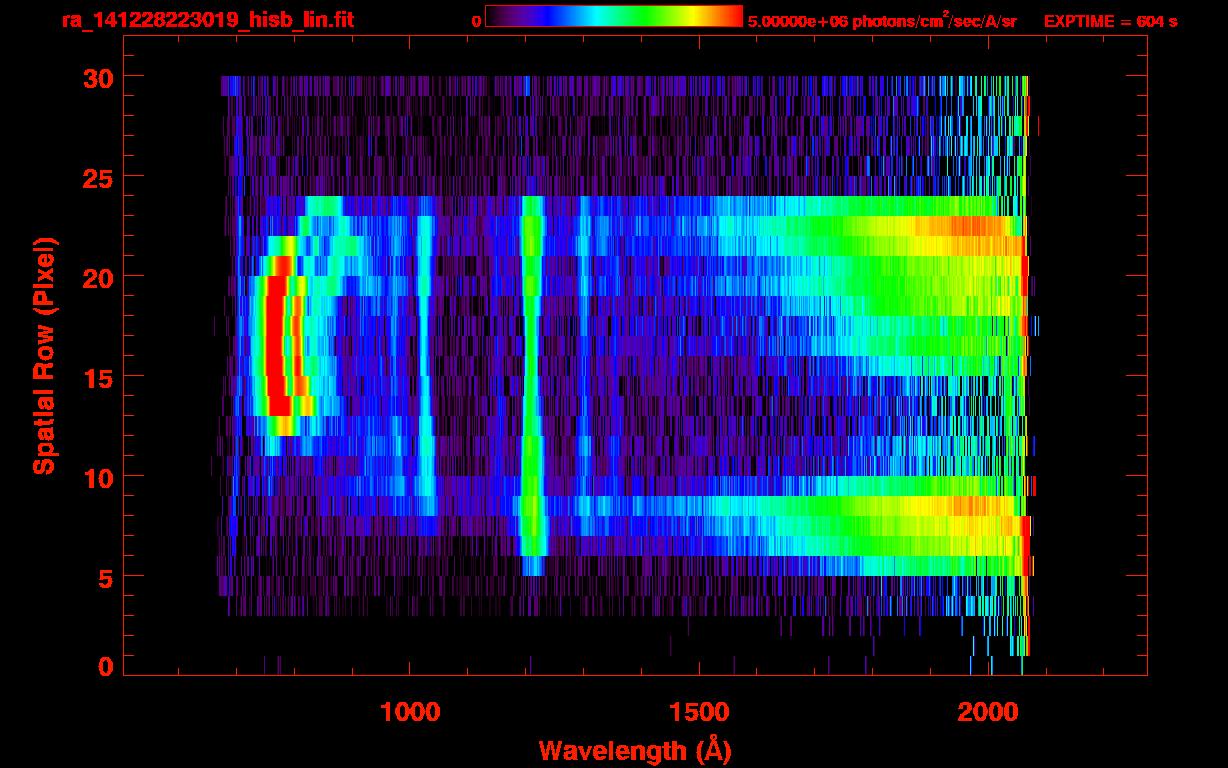Click the Spatial Row (Pixel) axis title

point(44,356)
